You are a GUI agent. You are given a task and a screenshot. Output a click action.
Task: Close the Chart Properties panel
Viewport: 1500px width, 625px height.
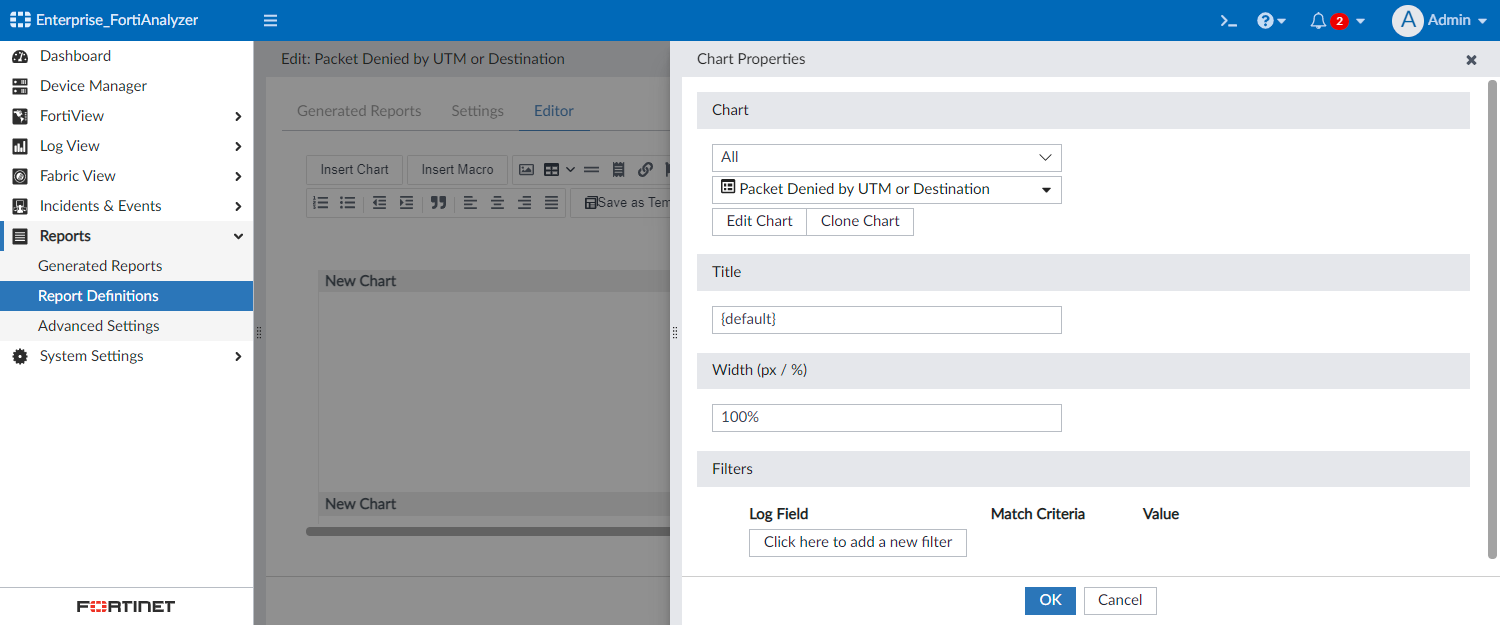point(1471,60)
